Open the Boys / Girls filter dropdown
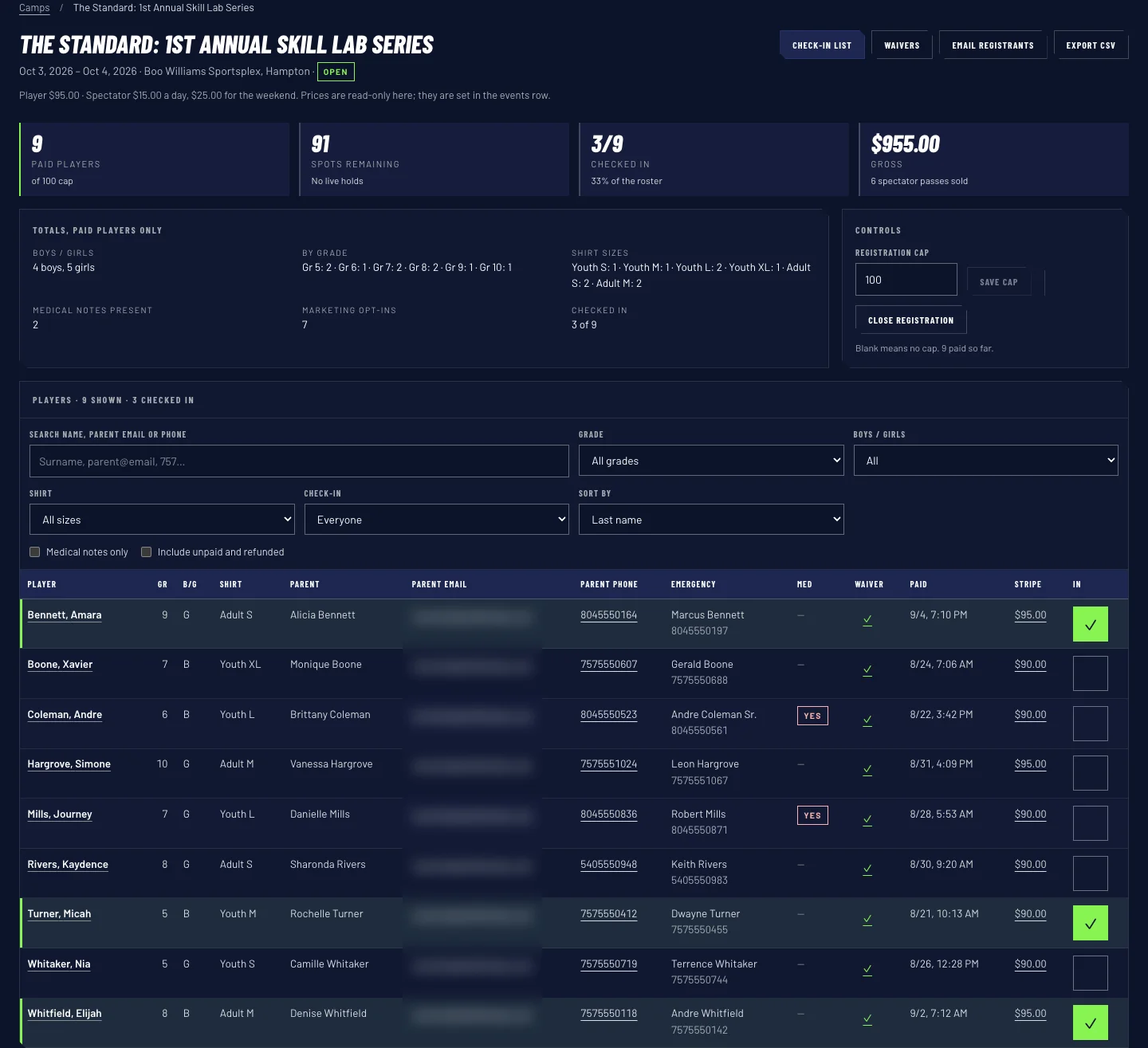 point(986,461)
